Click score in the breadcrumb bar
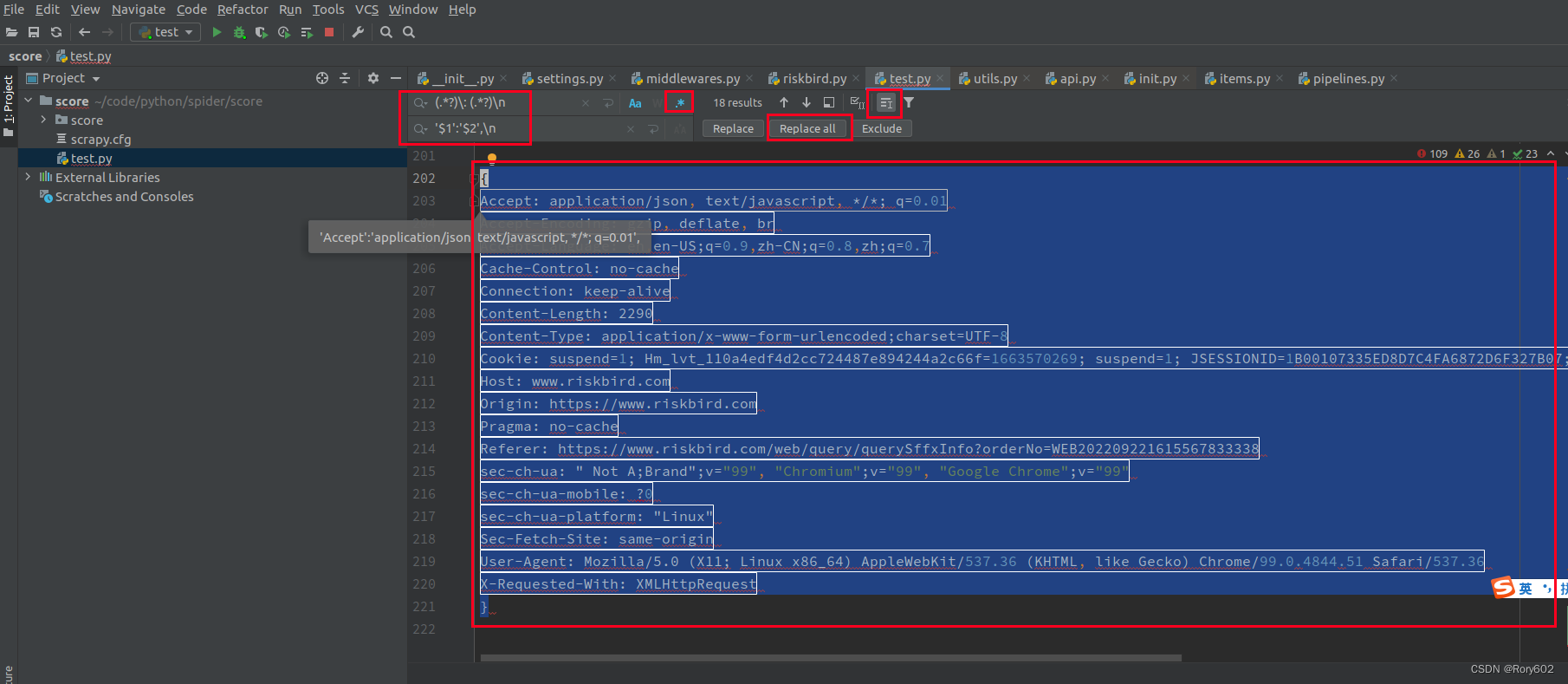Image resolution: width=1568 pixels, height=684 pixels. (25, 56)
